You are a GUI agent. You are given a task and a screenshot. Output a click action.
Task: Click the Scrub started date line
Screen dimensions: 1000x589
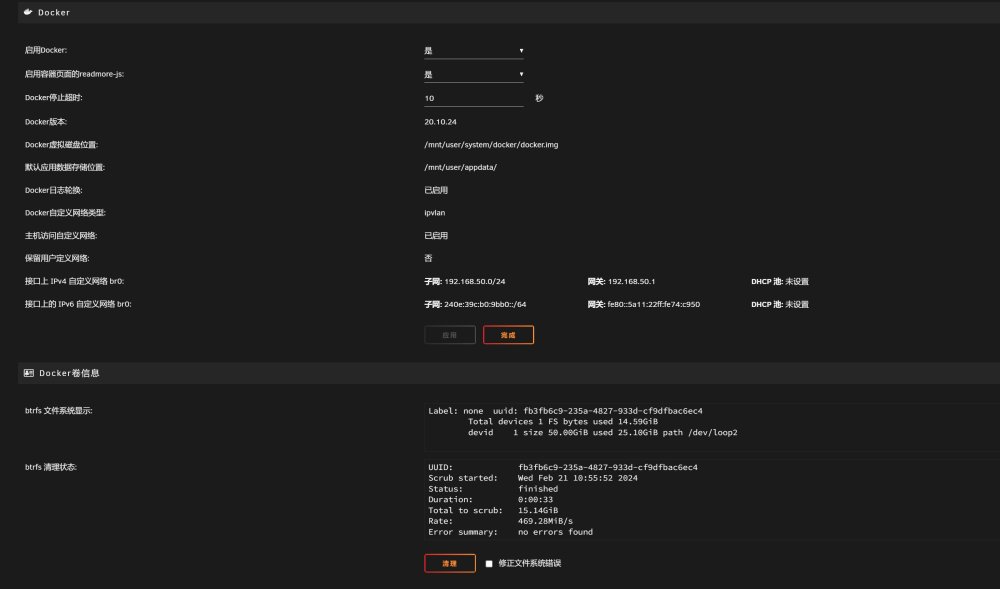coord(533,478)
